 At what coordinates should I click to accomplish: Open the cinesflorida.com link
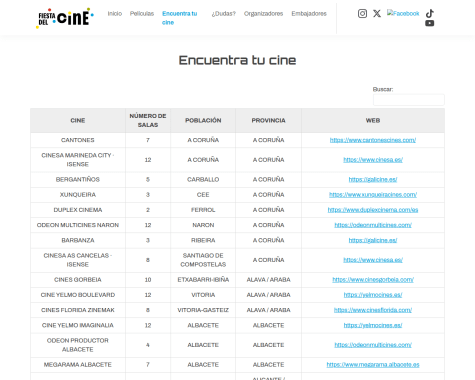(x=373, y=310)
